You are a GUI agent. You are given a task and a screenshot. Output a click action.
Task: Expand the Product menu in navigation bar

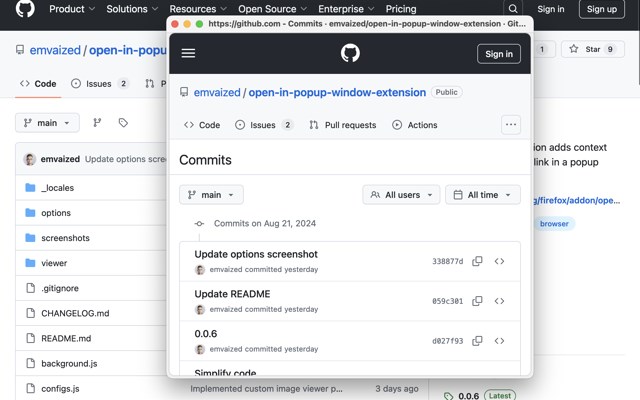click(x=72, y=9)
